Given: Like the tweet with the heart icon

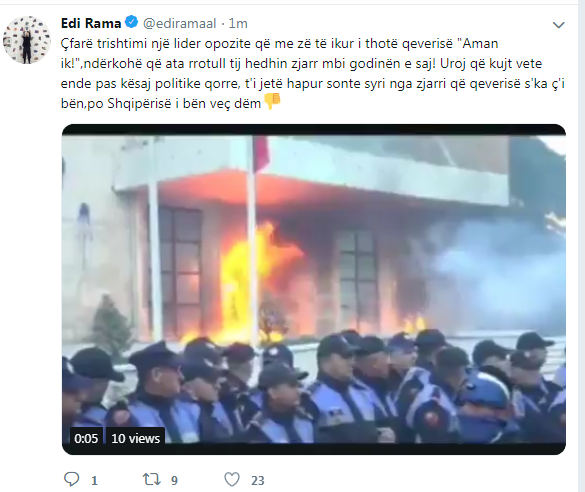Looking at the screenshot, I should [x=232, y=480].
